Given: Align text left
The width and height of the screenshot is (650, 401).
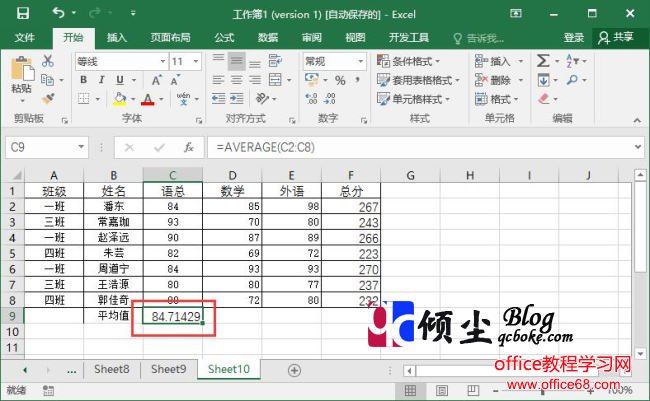Looking at the screenshot, I should click(x=218, y=80).
